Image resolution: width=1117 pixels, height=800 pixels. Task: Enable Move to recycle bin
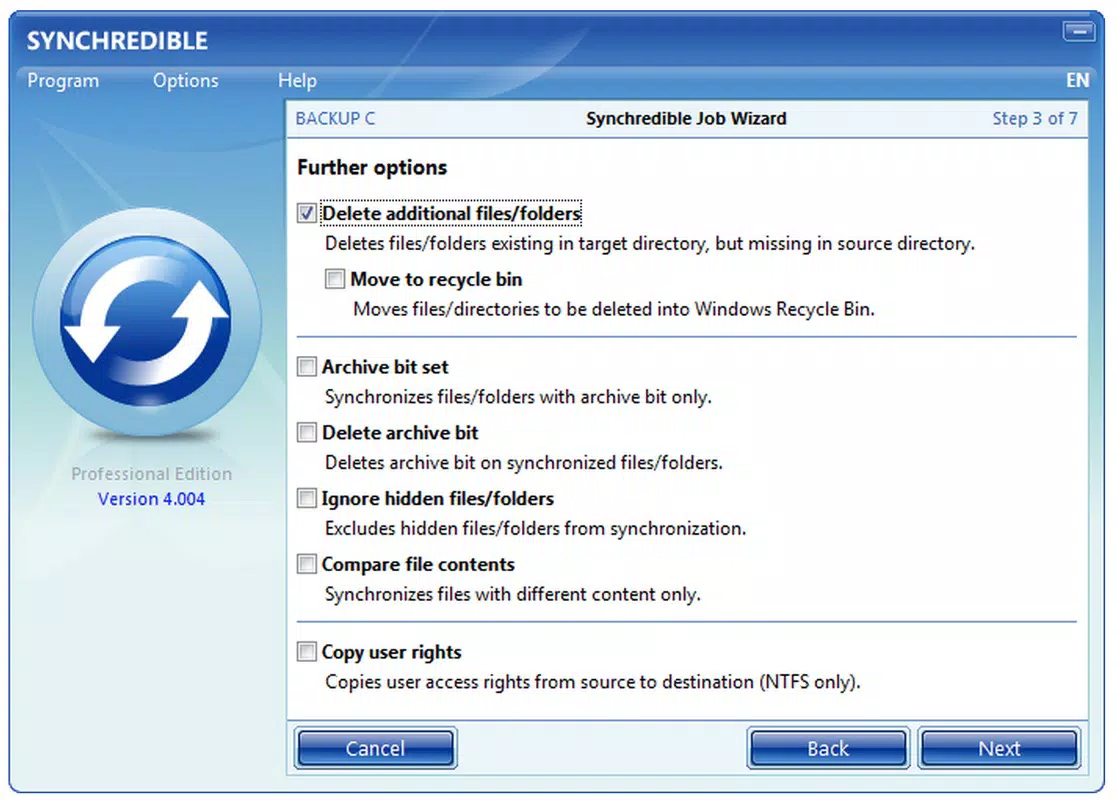point(335,279)
